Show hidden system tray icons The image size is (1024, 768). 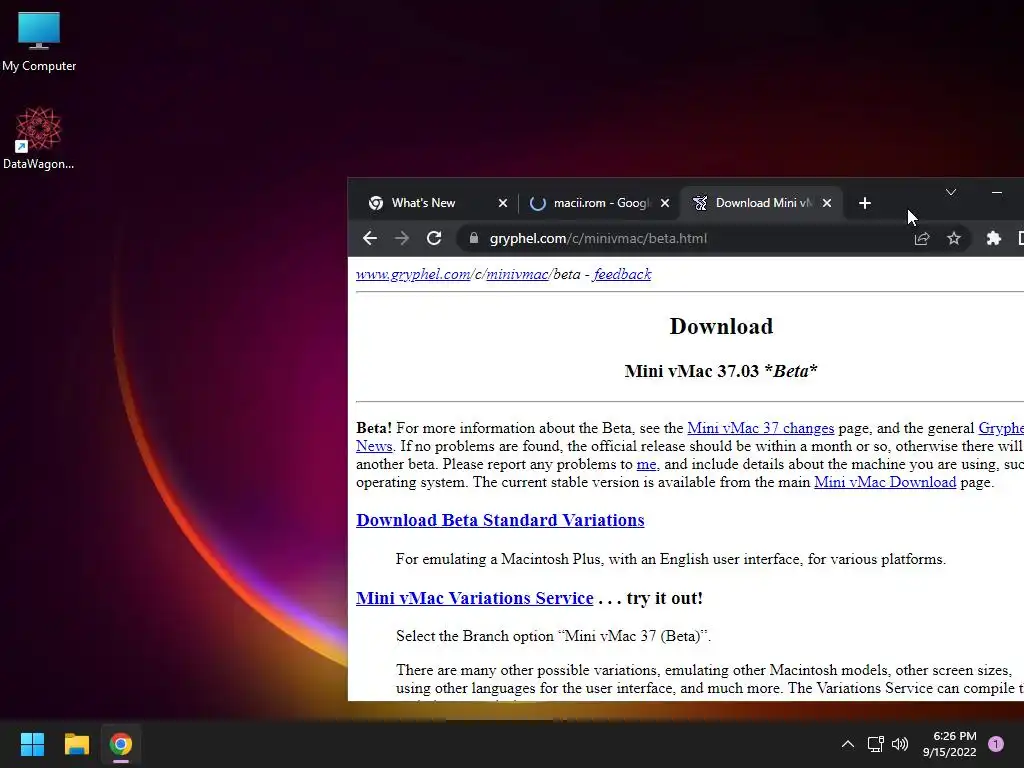tap(848, 744)
